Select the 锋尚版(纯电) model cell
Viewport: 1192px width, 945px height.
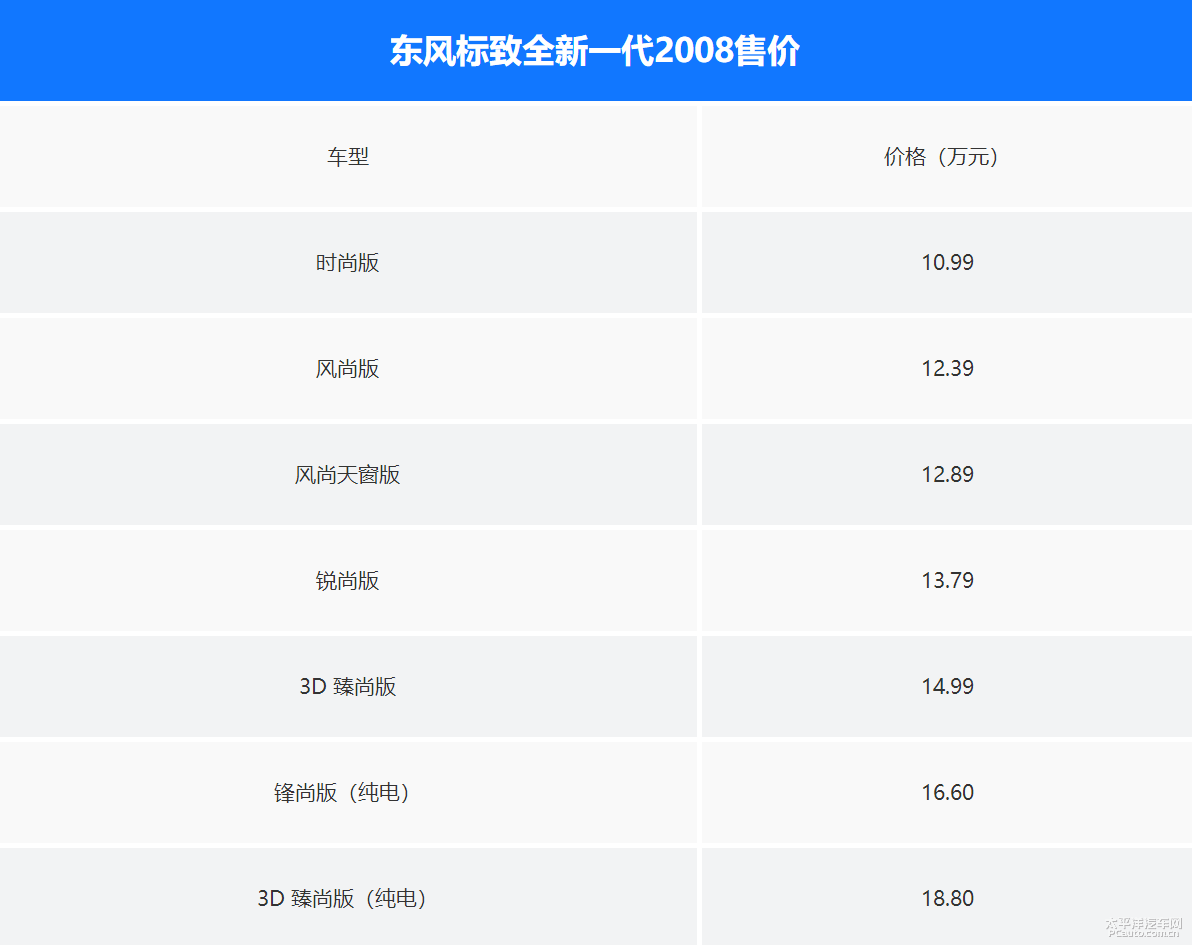[x=347, y=793]
